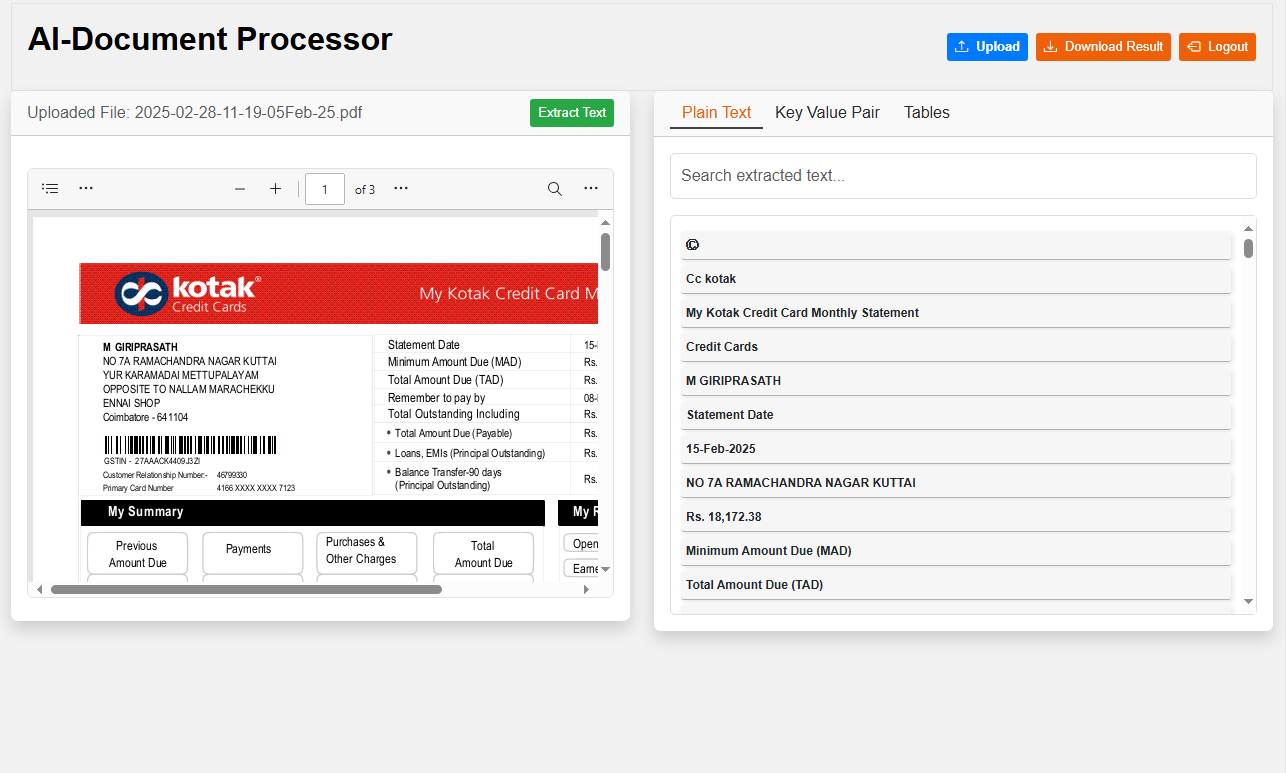
Task: Click ellipsis next to the contents icon
Action: click(86, 188)
